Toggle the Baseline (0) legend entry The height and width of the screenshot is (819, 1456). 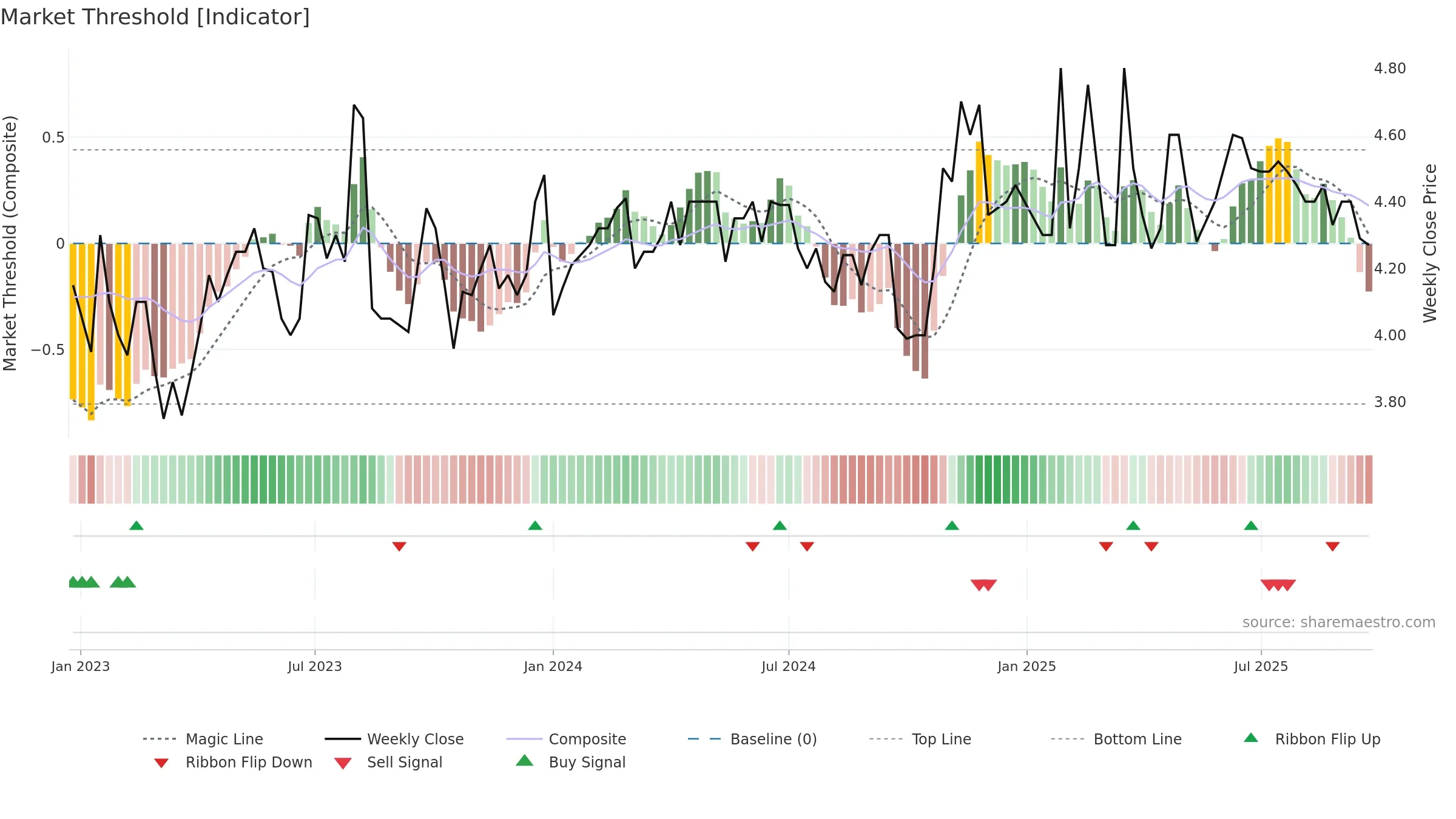pyautogui.click(x=752, y=739)
